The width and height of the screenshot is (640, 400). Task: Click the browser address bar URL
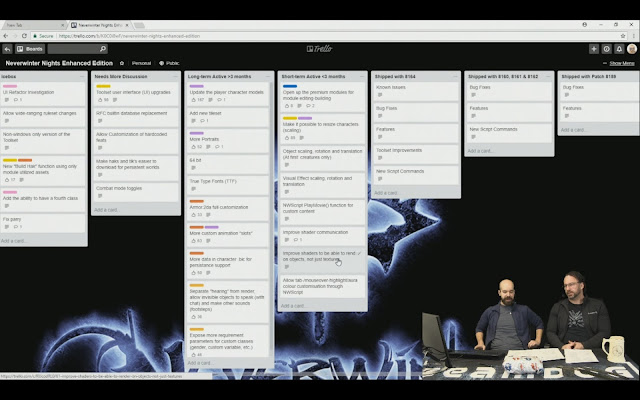click(129, 36)
